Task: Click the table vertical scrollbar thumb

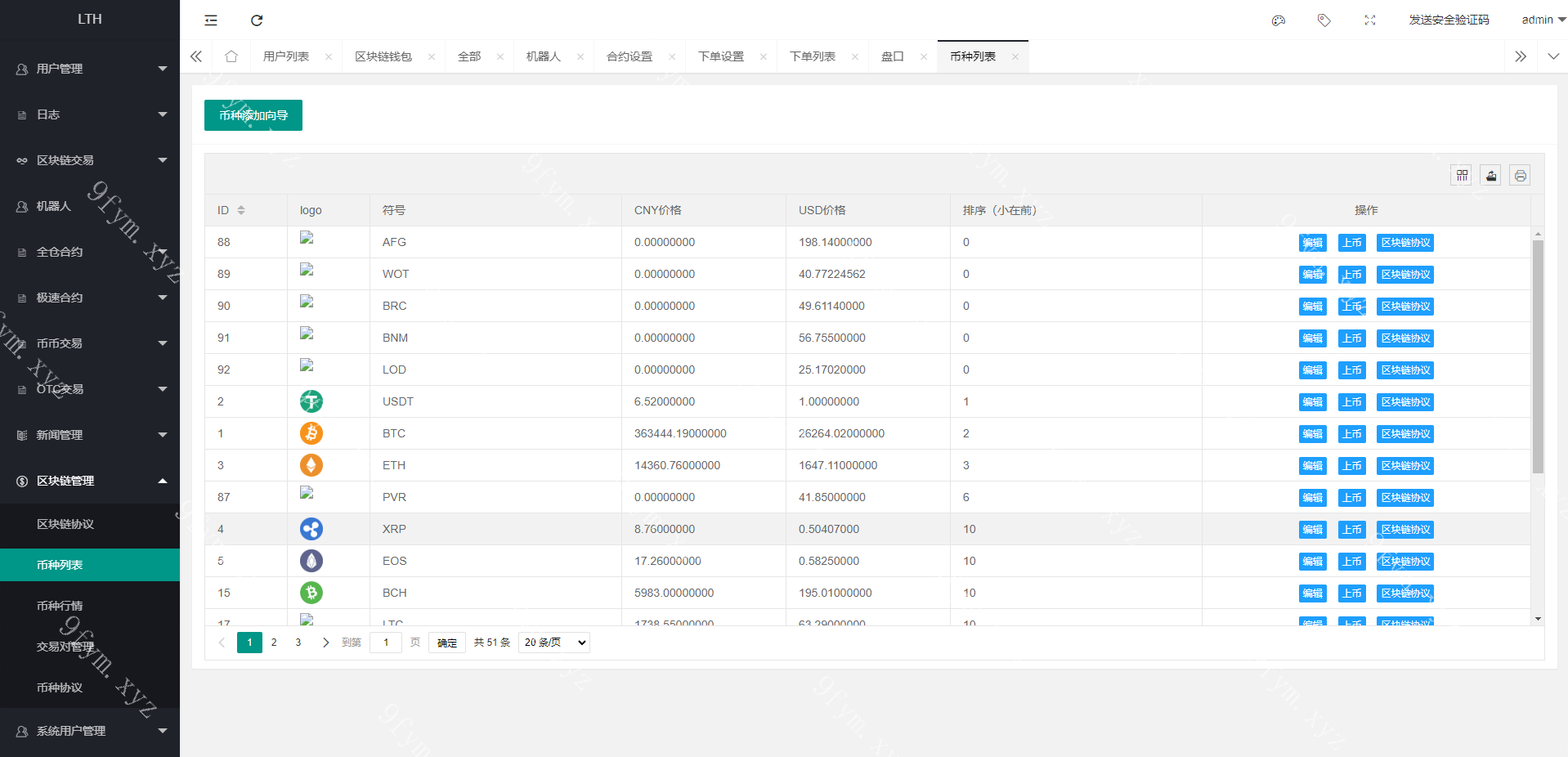Action: click(1538, 356)
